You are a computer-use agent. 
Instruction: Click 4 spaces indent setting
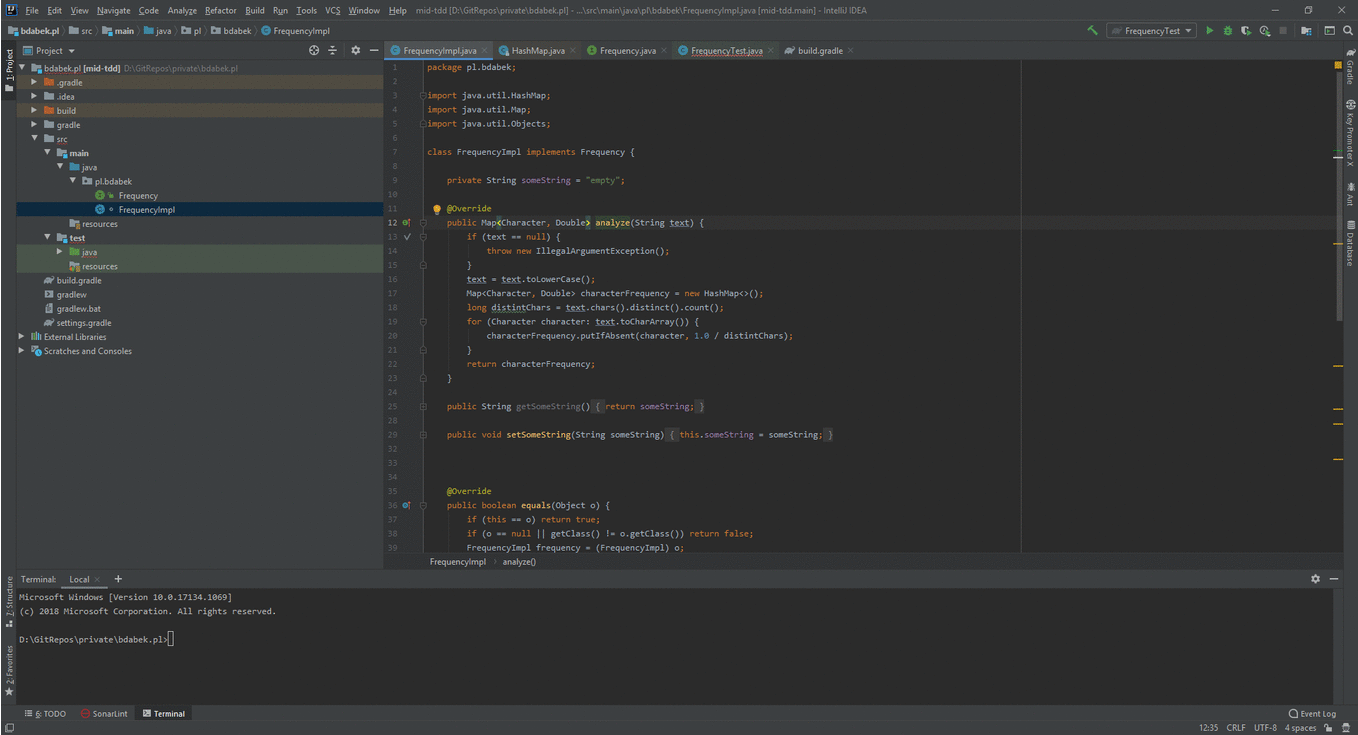click(x=1301, y=728)
